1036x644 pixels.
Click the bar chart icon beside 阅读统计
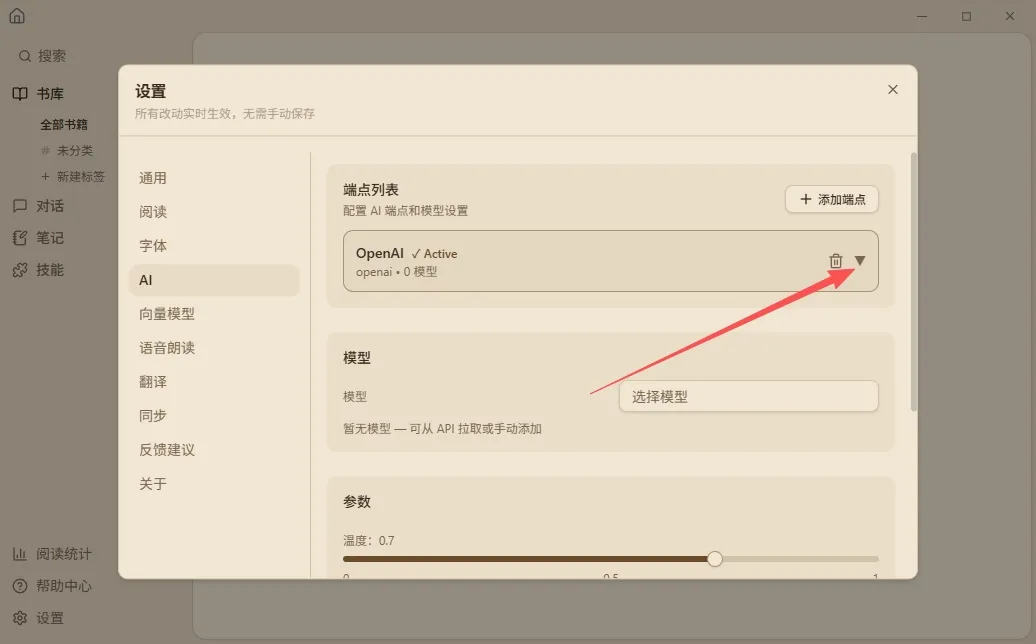tap(20, 554)
